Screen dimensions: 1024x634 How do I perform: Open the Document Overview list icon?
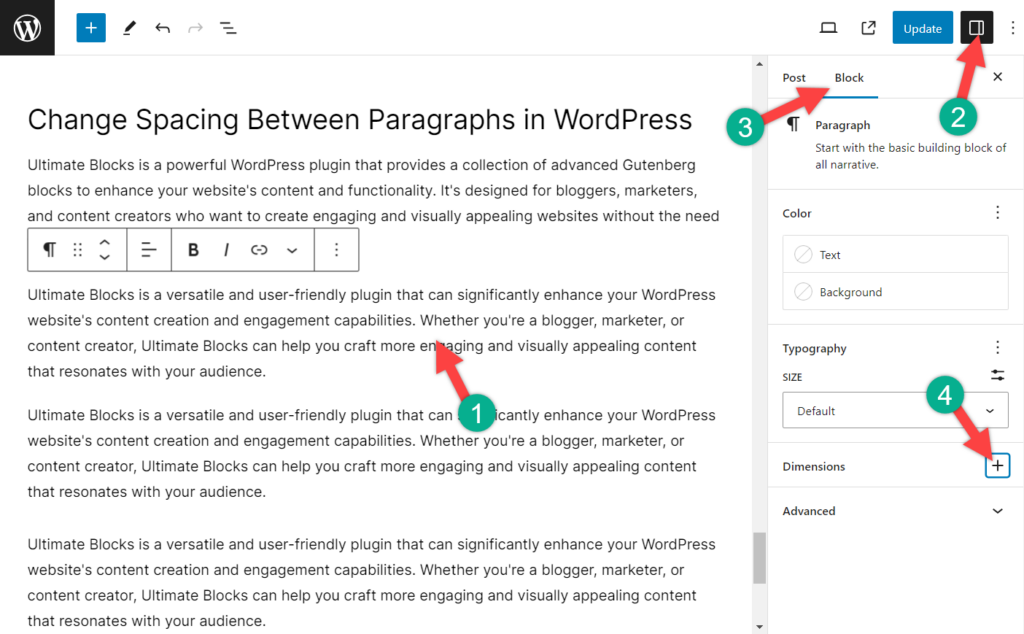[228, 28]
